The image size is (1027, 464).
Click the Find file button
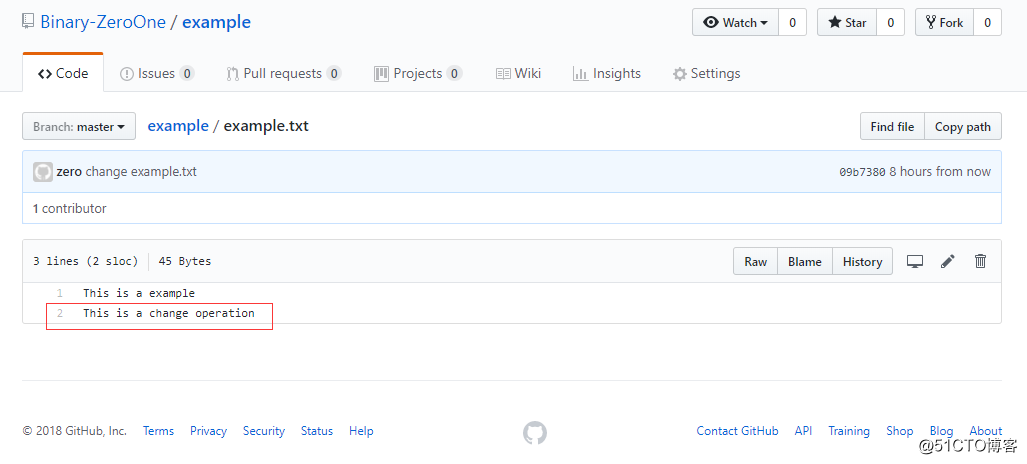click(x=892, y=126)
